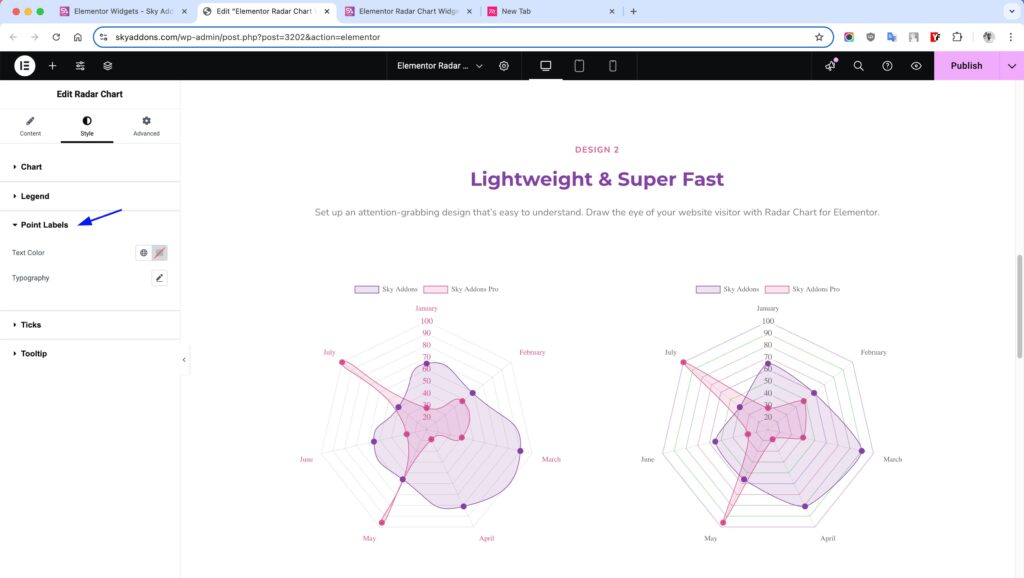Open Google Translate extension icon

891,37
